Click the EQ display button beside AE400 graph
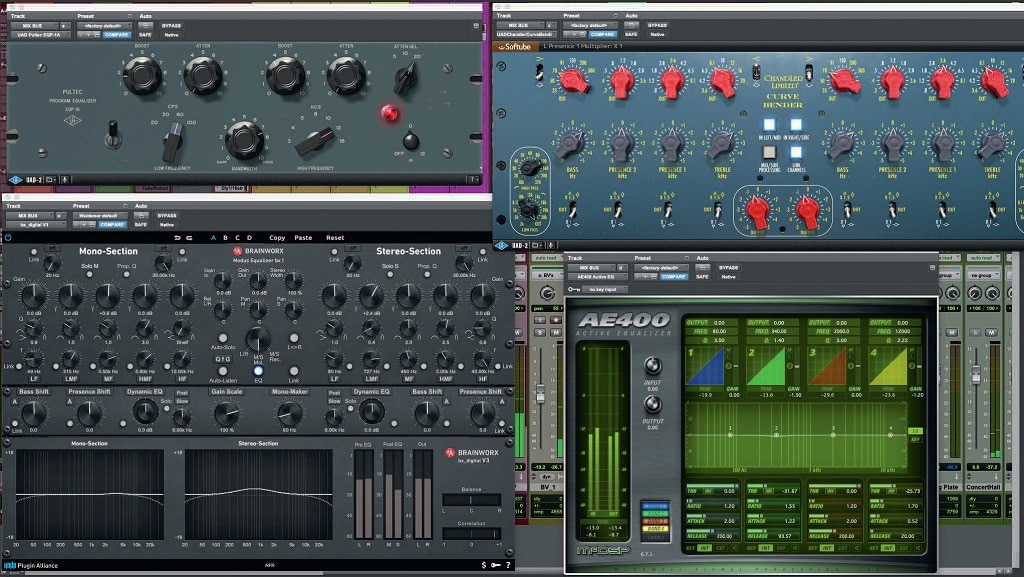 pos(916,431)
